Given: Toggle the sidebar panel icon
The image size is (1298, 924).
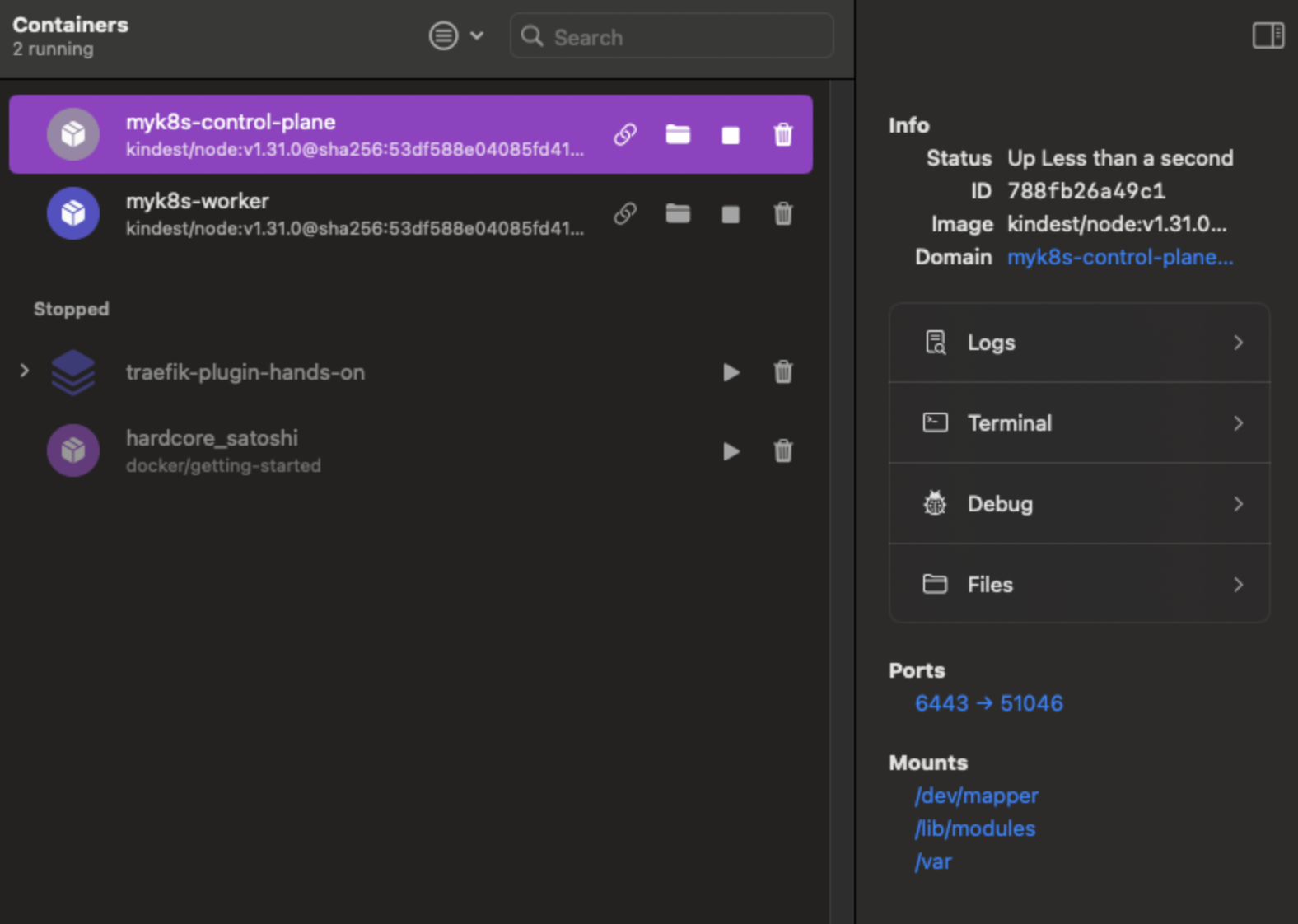Looking at the screenshot, I should 1268,35.
